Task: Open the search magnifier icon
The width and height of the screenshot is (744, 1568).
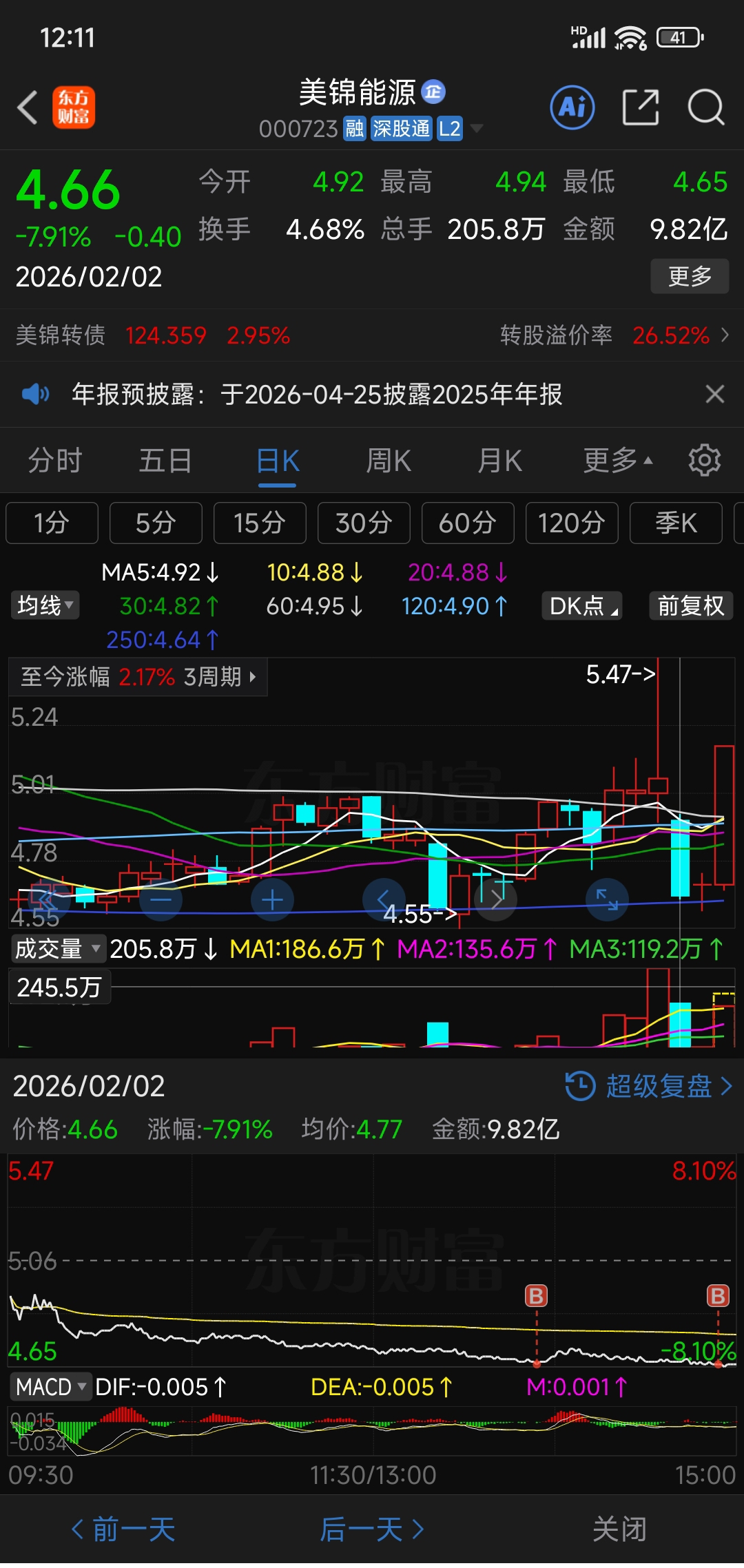Action: [706, 107]
